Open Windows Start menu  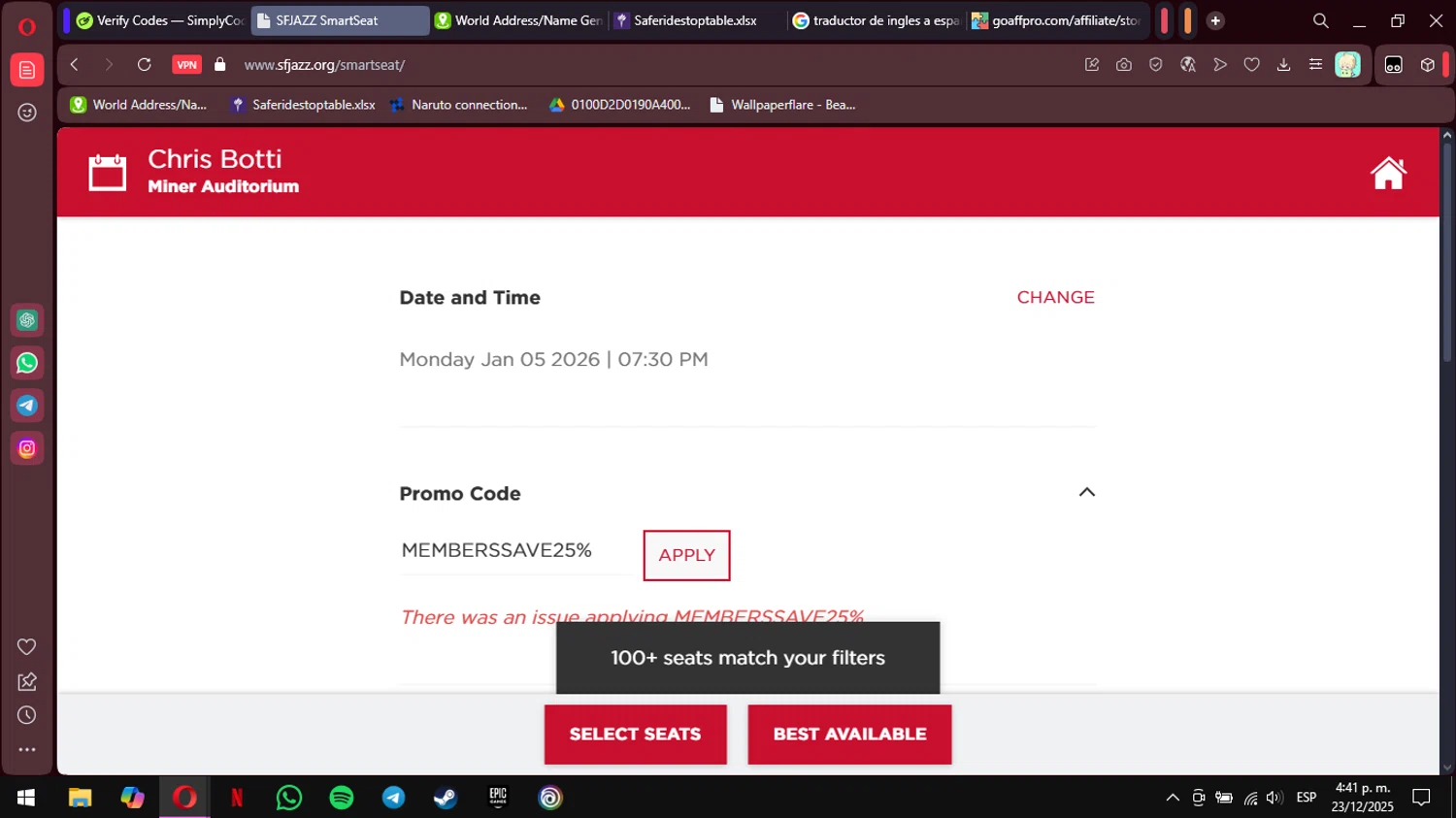coord(26,798)
